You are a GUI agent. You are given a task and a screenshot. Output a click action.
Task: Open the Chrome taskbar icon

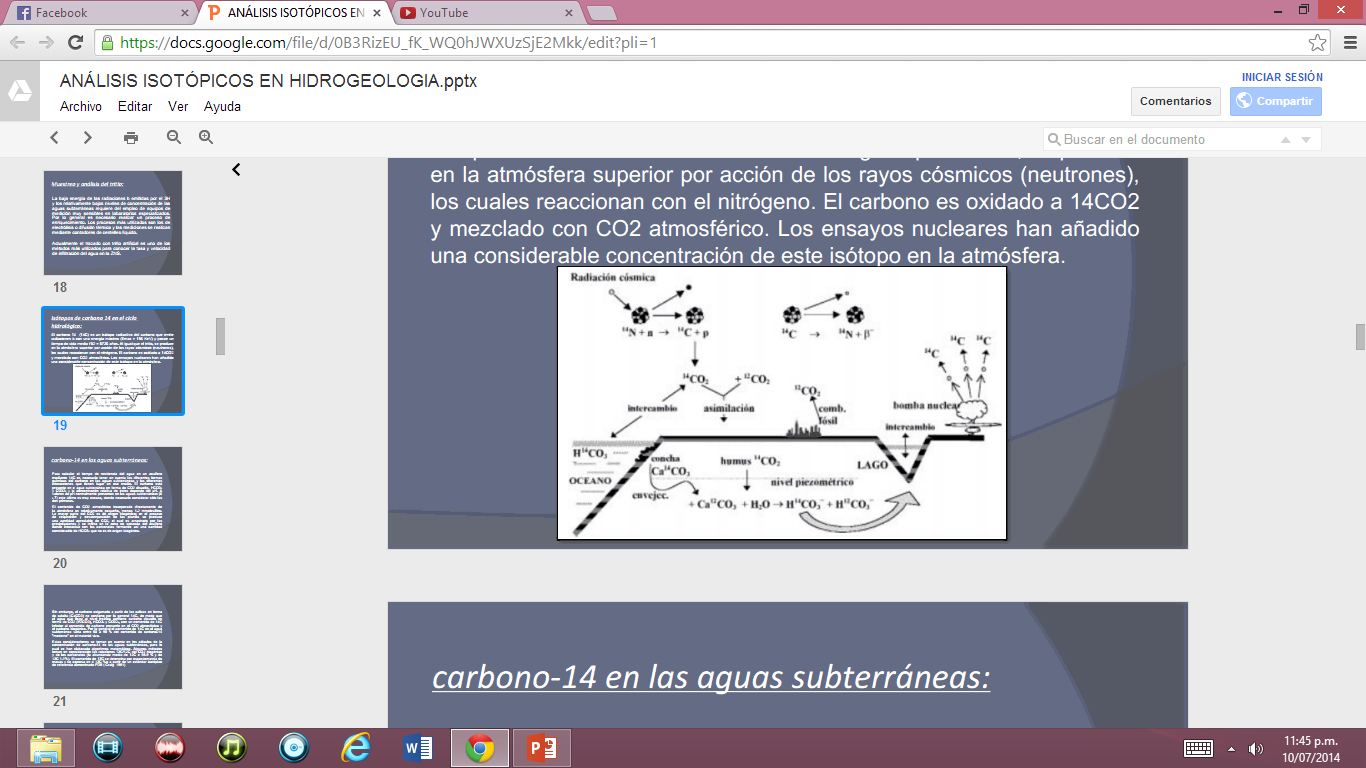[480, 748]
